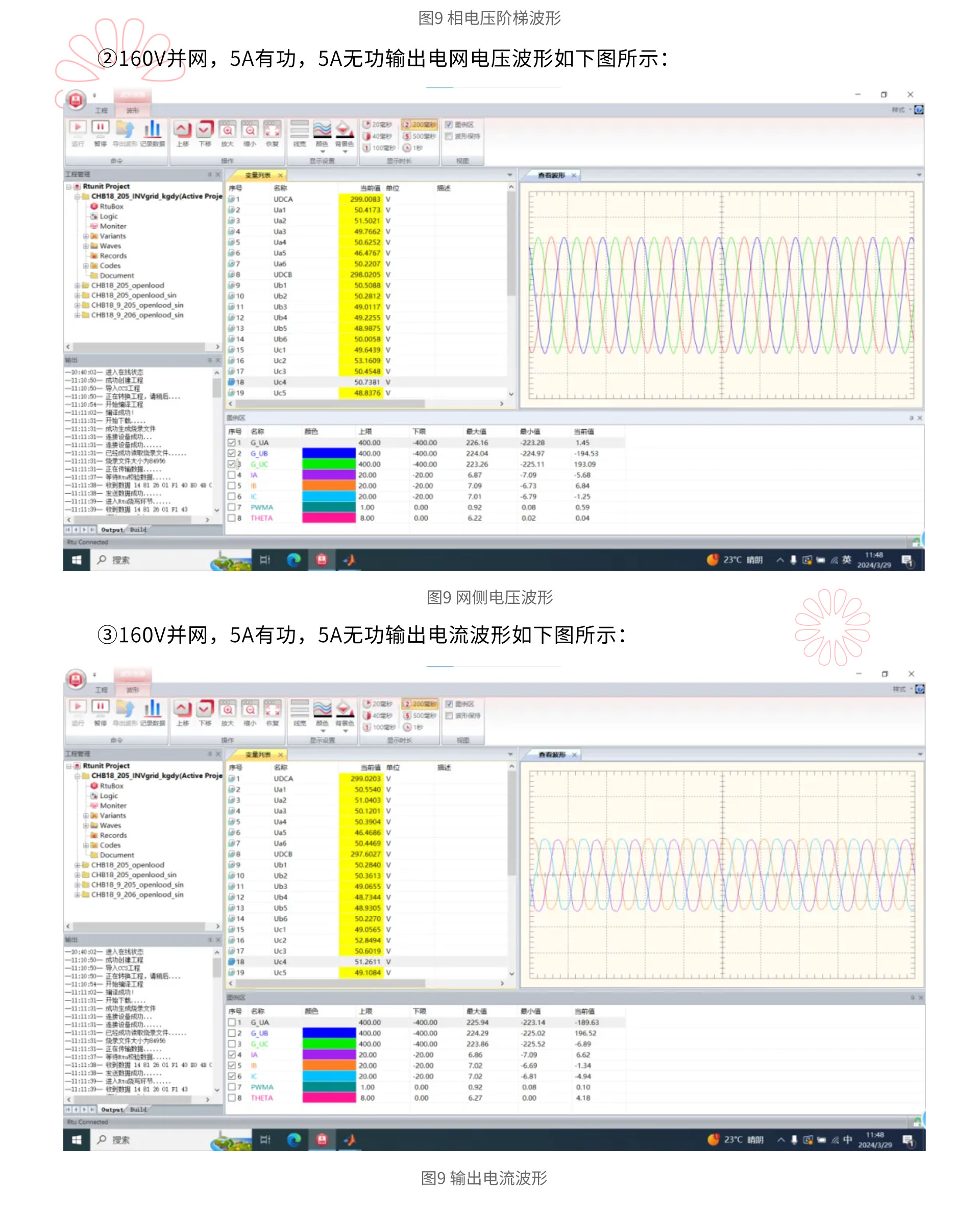Open 背景色 background dropdown in lower window
The width and height of the screenshot is (980, 1218).
[345, 731]
